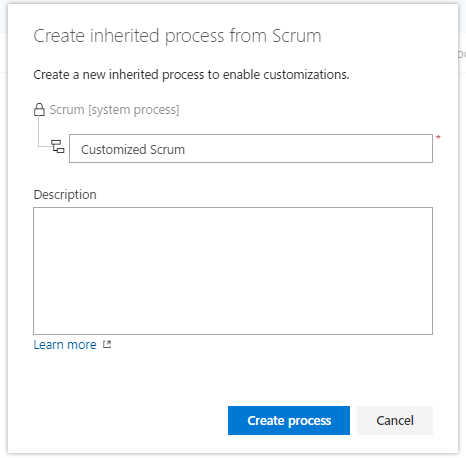The height and width of the screenshot is (458, 466).
Task: Click the words system process in grey label
Action: click(134, 110)
